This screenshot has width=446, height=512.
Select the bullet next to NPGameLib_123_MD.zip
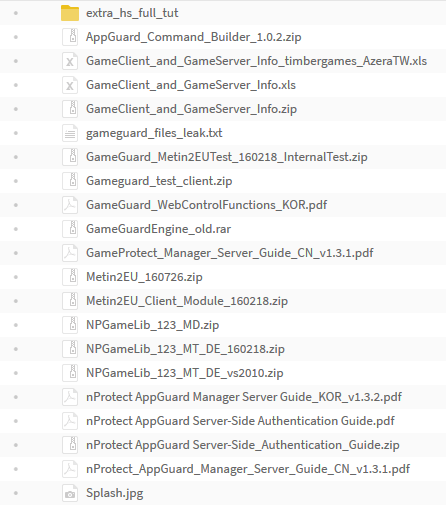point(16,325)
